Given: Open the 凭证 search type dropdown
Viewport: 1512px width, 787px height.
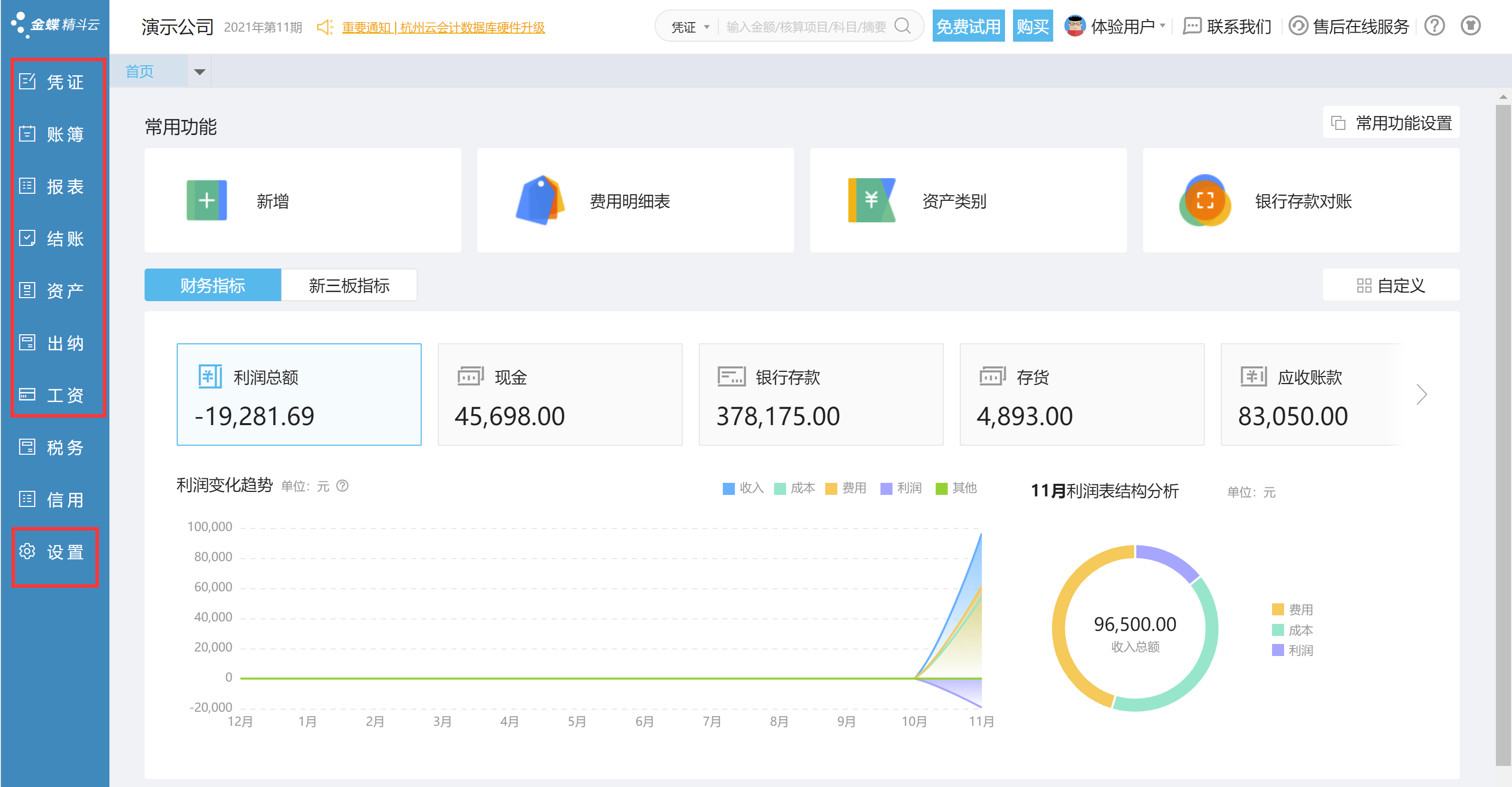Looking at the screenshot, I should point(690,27).
